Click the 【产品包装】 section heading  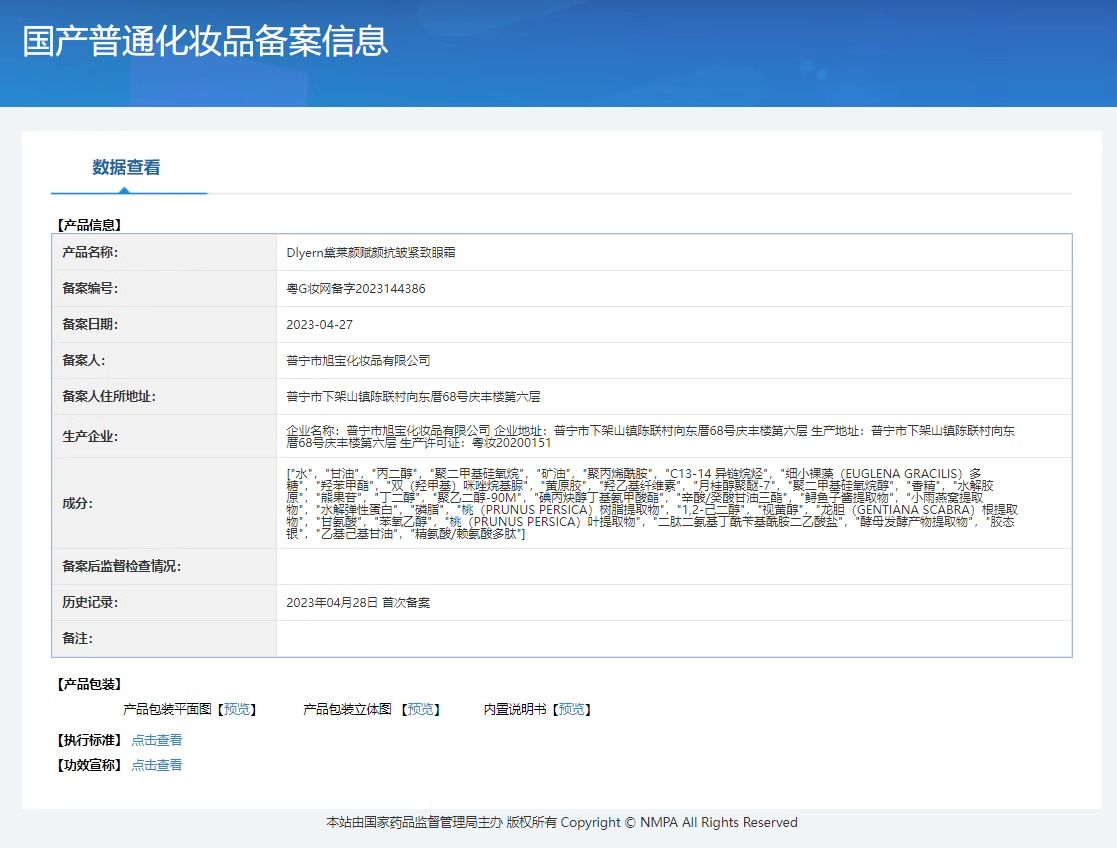(89, 684)
